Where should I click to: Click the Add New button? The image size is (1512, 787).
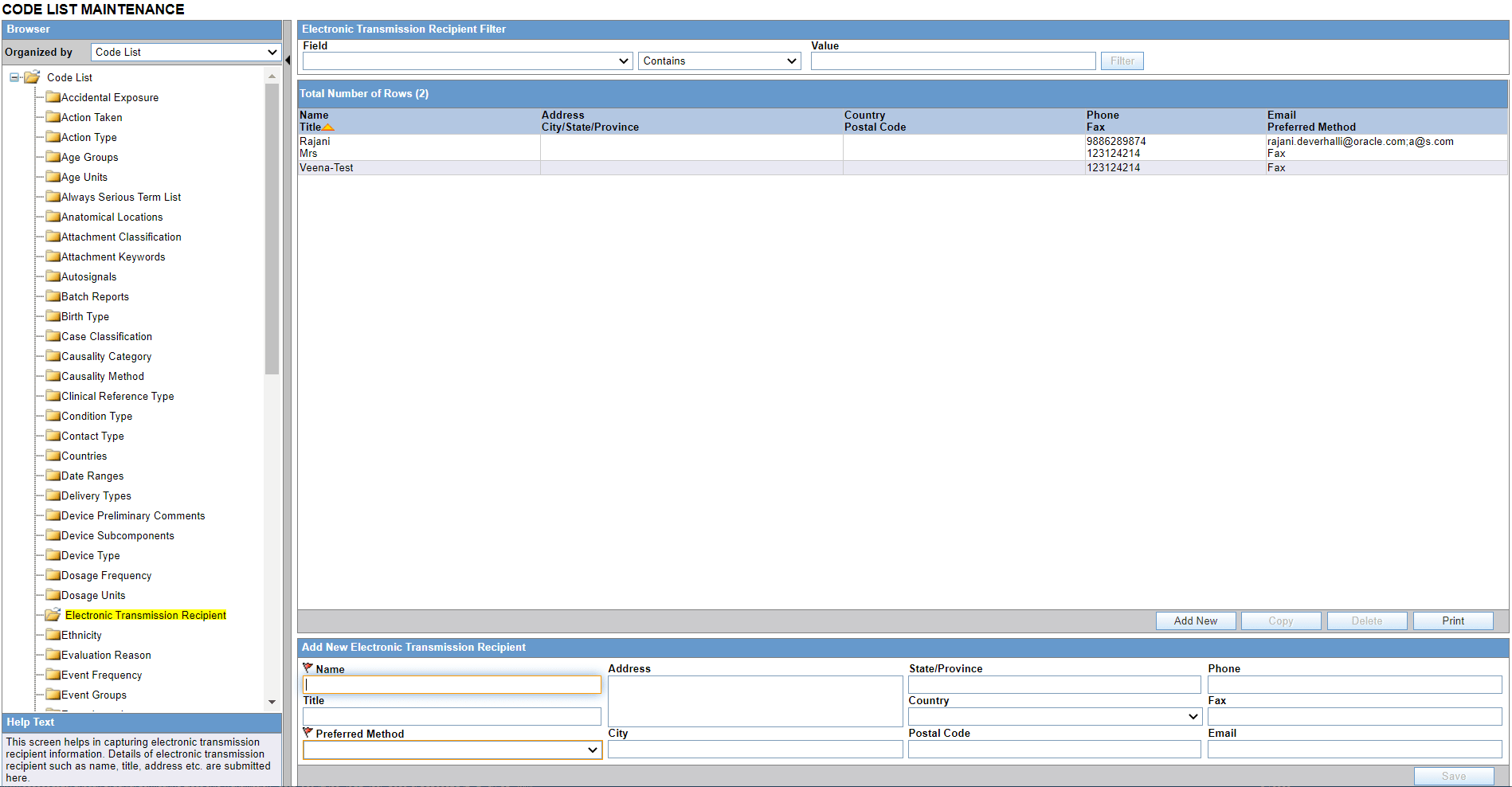1196,621
